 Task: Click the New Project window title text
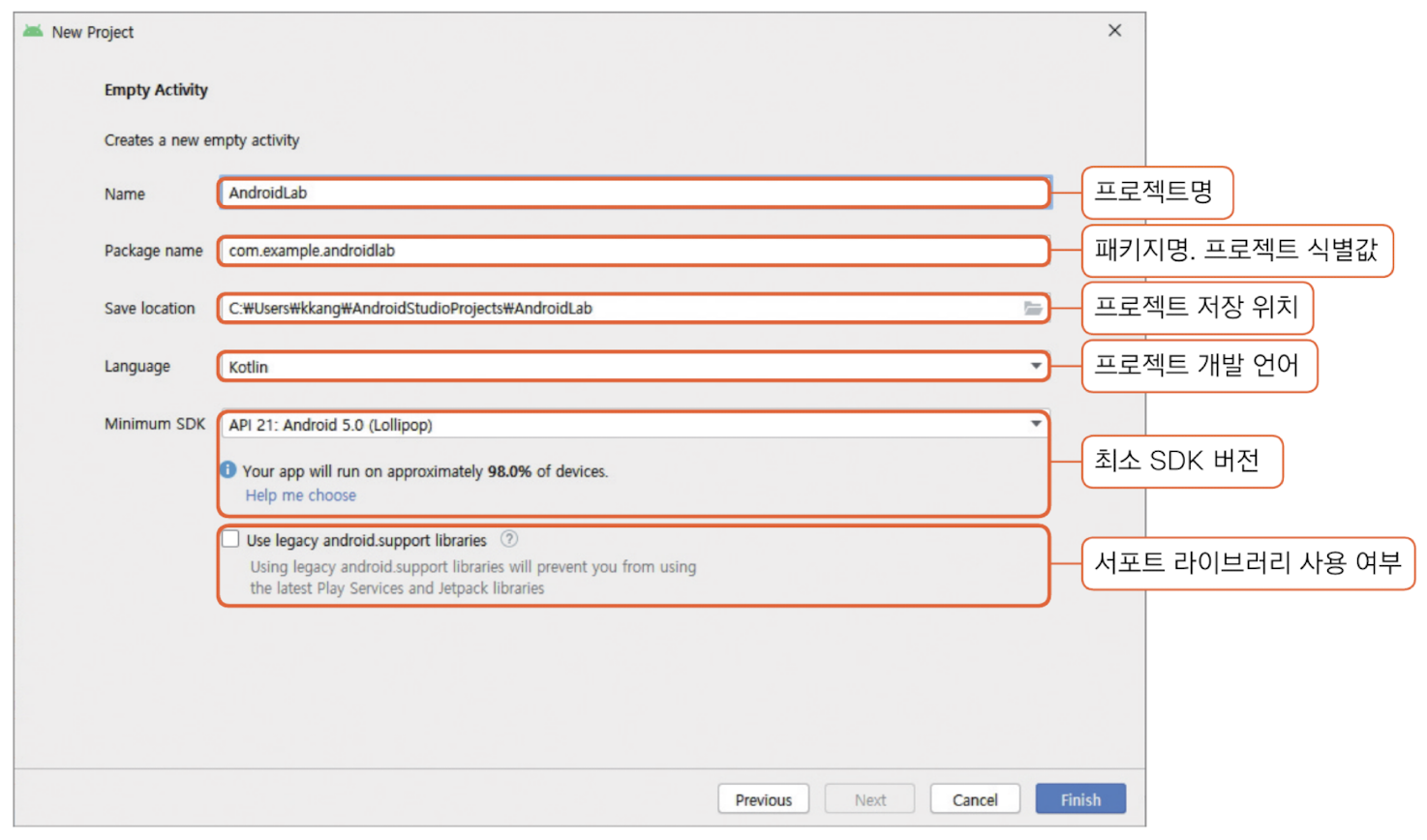click(93, 32)
